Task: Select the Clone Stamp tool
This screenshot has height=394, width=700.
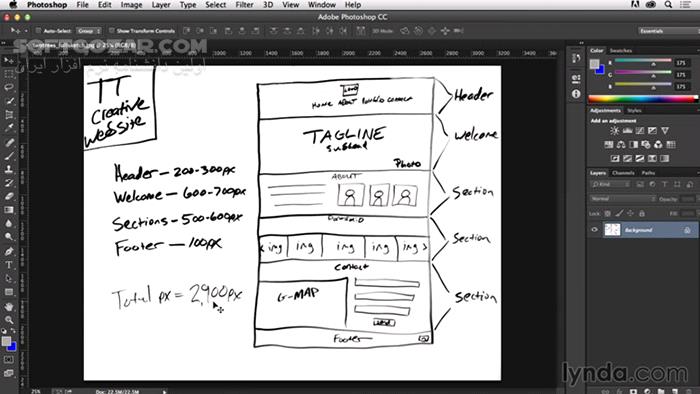Action: click(x=9, y=170)
